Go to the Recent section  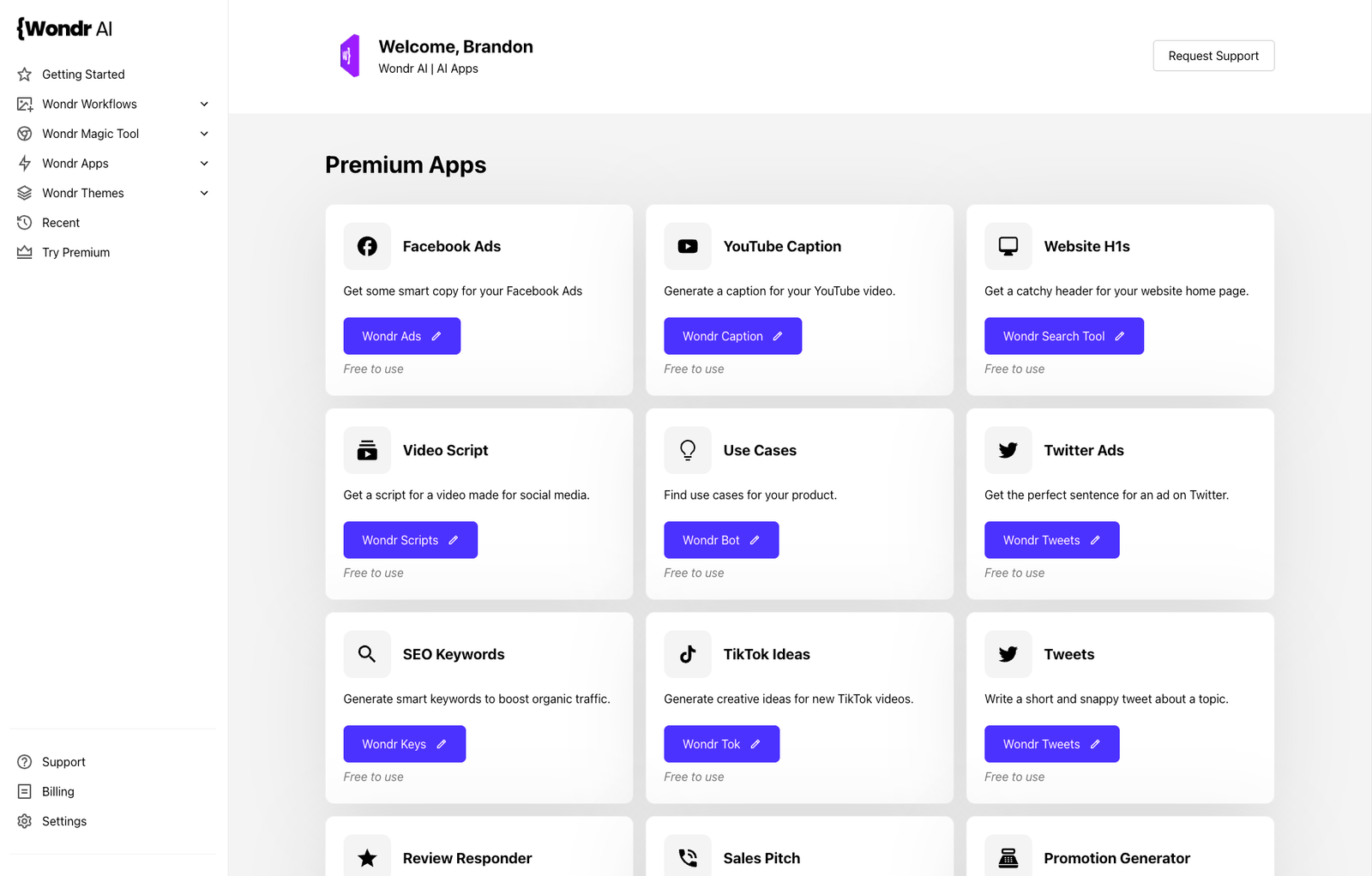pos(60,222)
